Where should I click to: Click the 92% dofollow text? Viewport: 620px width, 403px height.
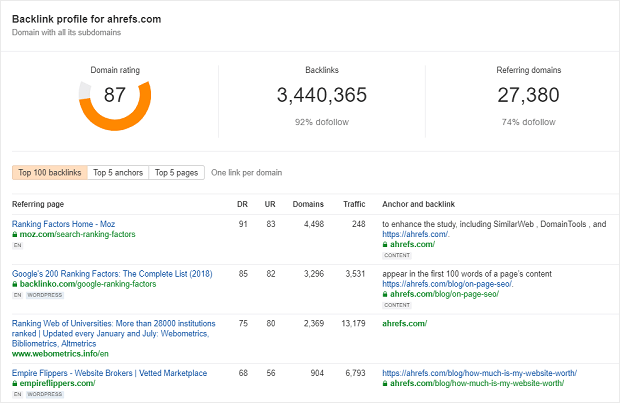point(322,122)
